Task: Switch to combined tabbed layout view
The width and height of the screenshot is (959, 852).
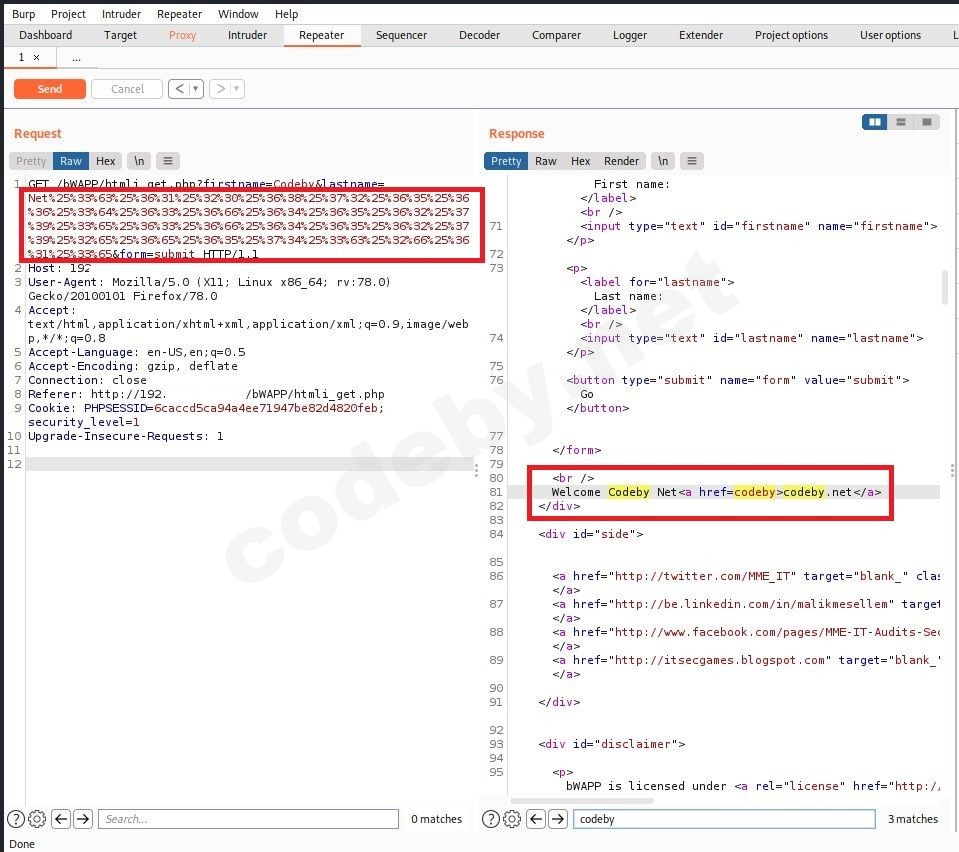Action: coord(927,122)
